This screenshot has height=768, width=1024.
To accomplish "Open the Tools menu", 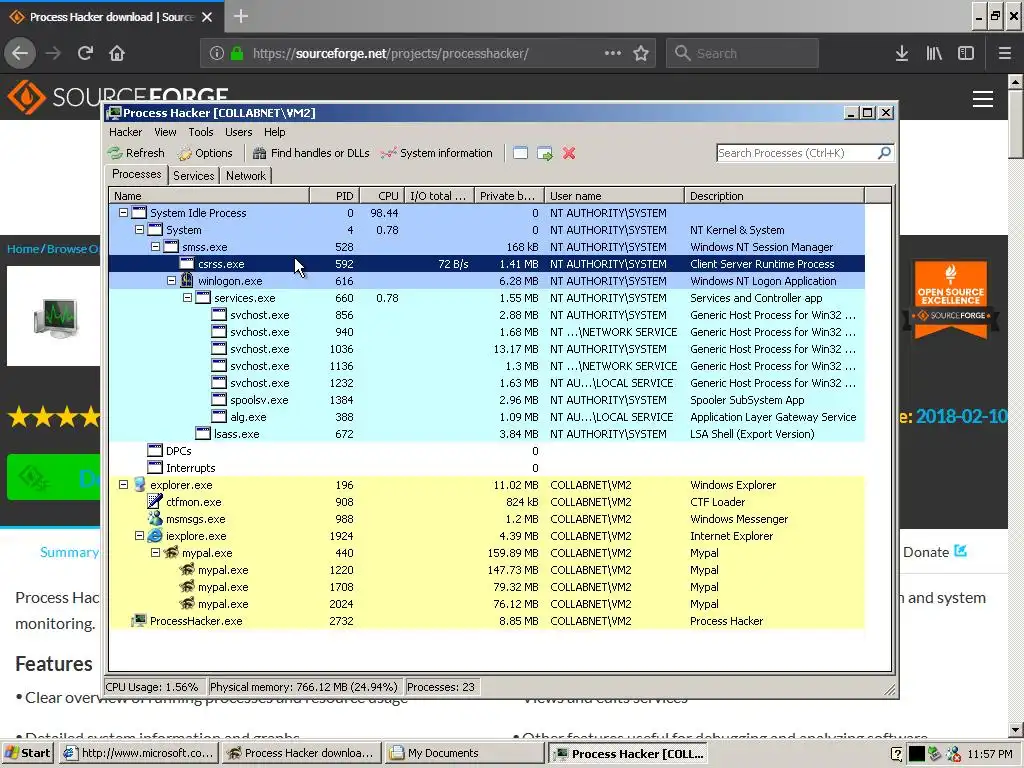I will [200, 132].
